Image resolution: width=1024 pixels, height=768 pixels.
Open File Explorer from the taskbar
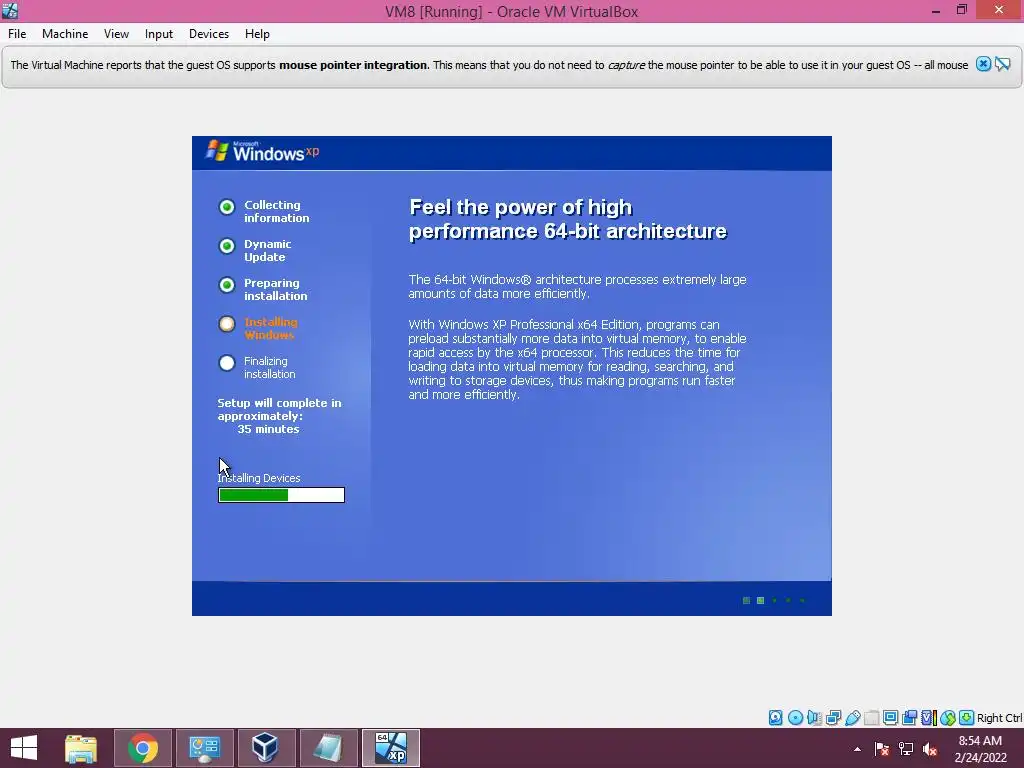point(81,748)
